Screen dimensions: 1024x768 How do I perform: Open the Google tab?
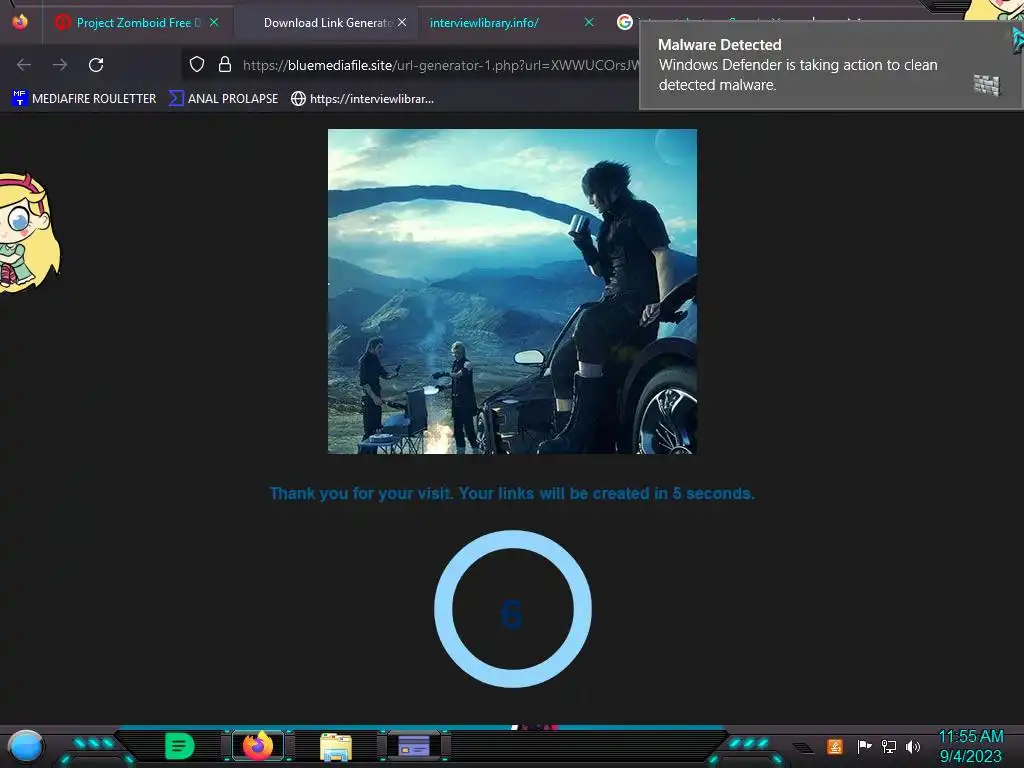[x=625, y=23]
